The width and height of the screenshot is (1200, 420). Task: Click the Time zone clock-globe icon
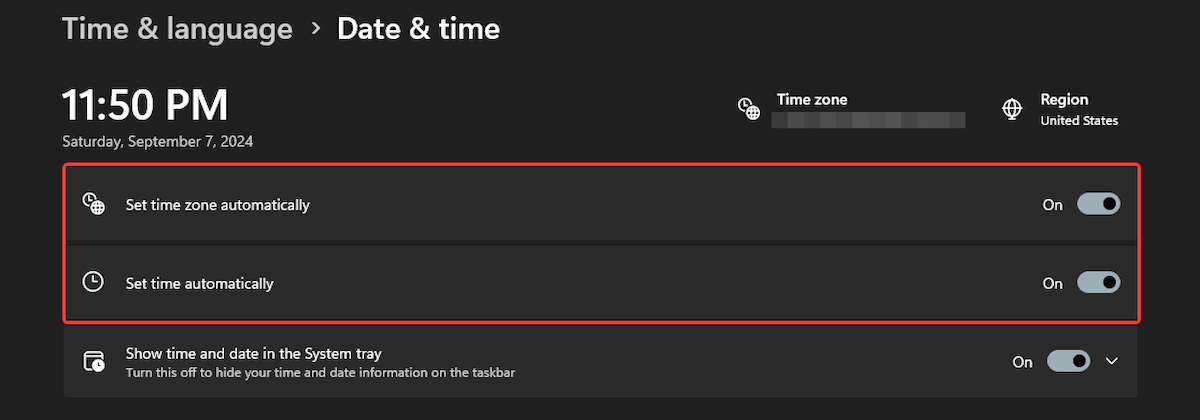click(x=748, y=109)
